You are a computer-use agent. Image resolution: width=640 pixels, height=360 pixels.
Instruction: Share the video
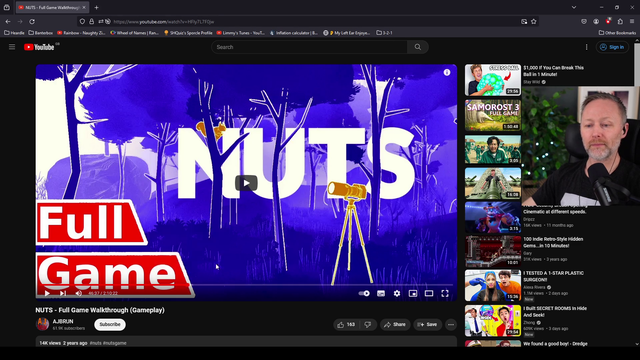click(395, 324)
